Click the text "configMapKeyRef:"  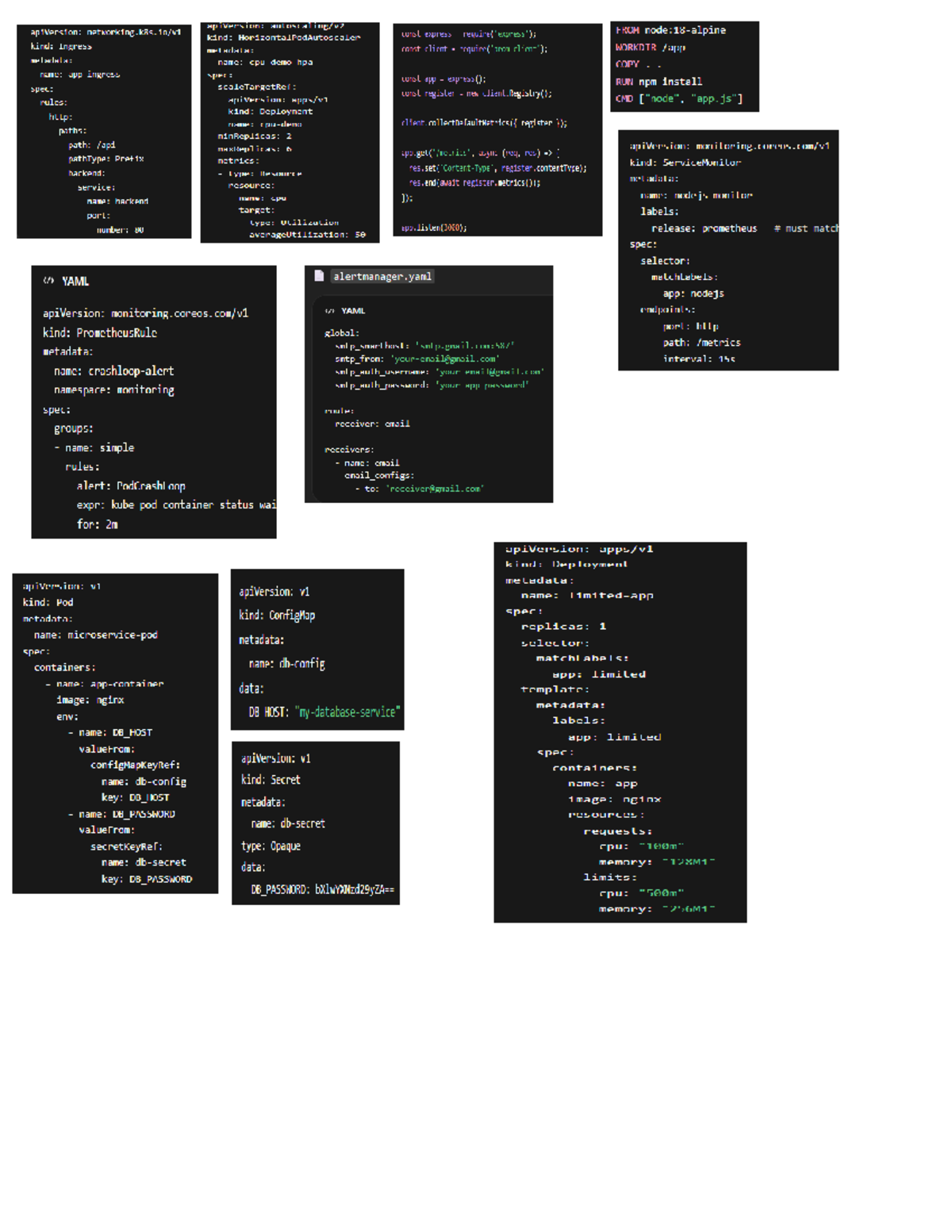[x=136, y=766]
